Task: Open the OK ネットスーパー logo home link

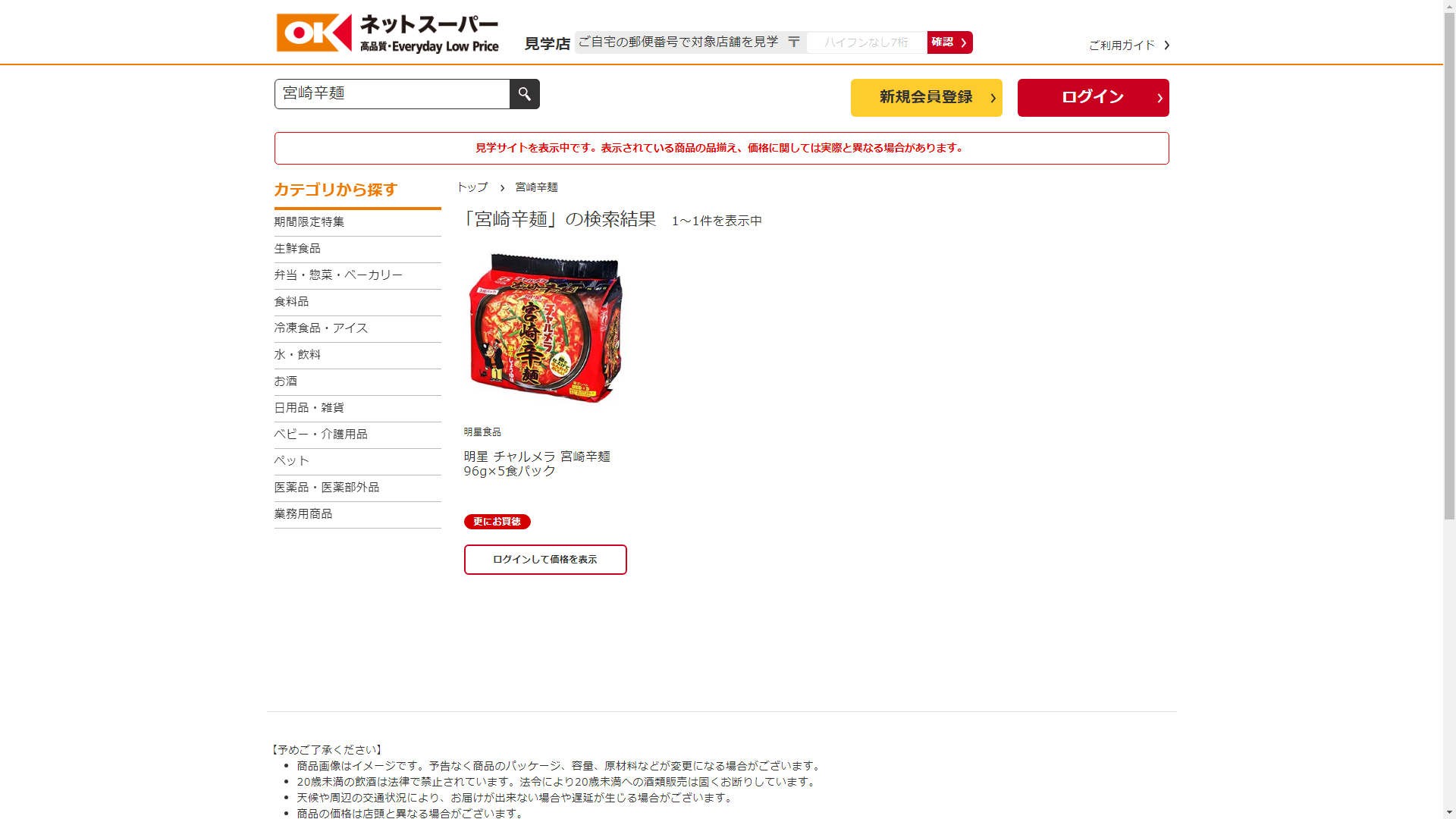Action: [388, 33]
